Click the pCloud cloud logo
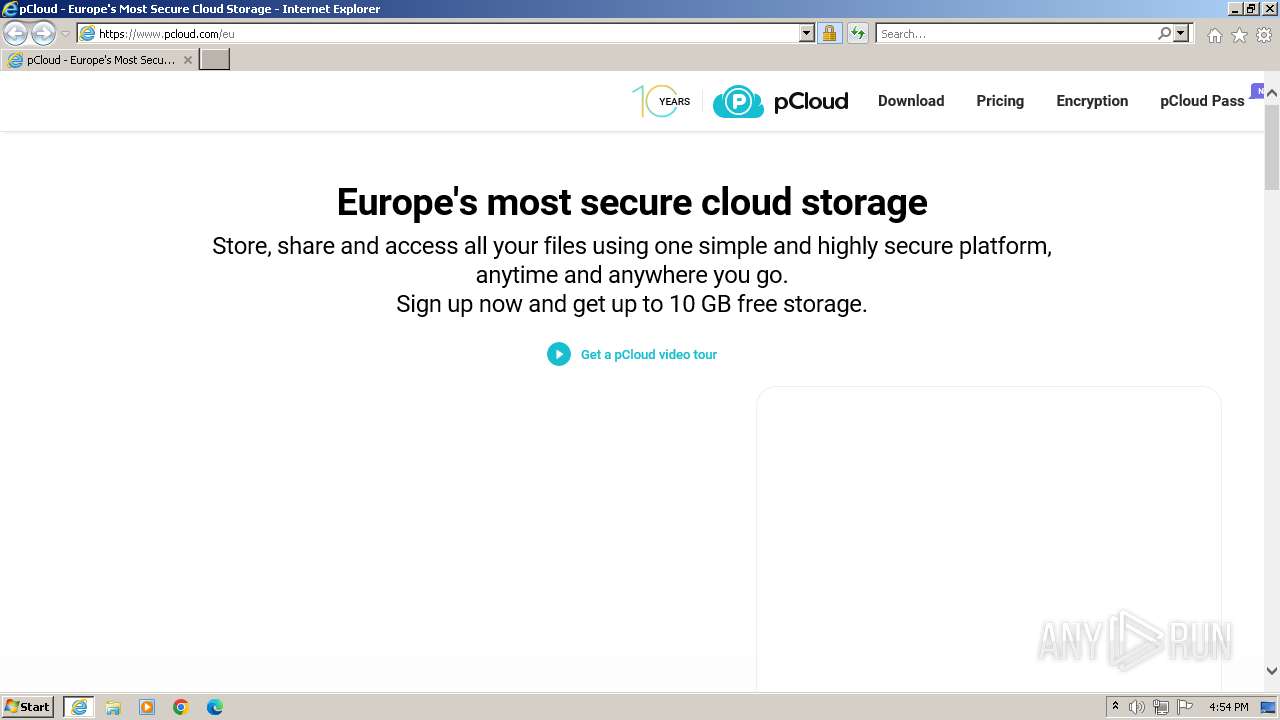This screenshot has height=720, width=1280. point(780,101)
